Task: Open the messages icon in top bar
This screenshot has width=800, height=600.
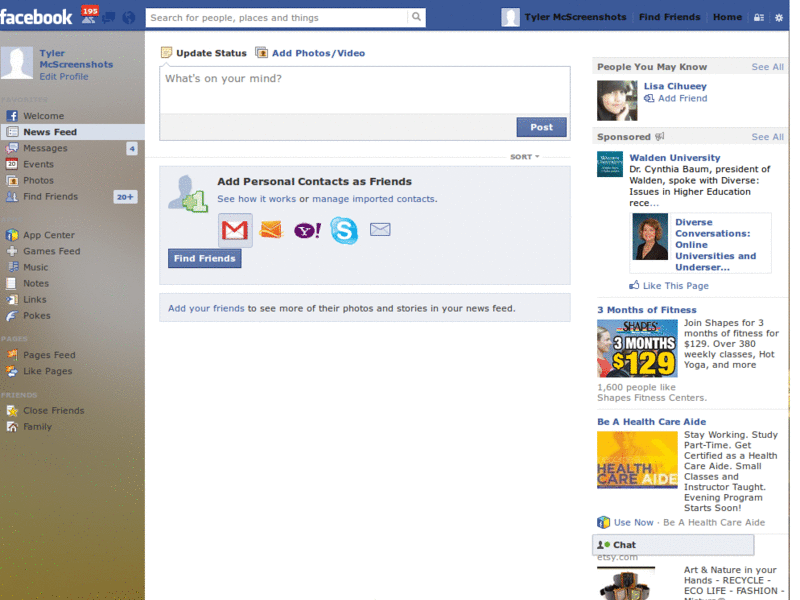Action: 108,18
